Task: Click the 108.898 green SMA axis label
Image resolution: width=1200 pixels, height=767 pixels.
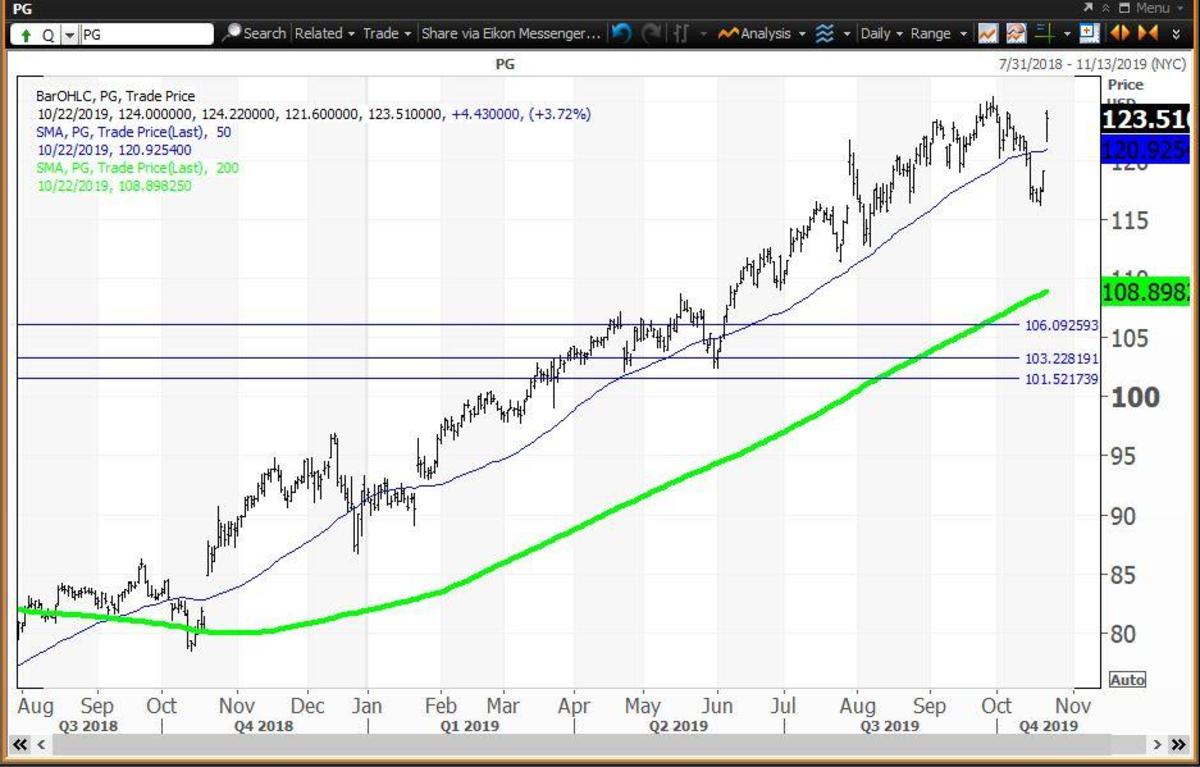Action: (1146, 292)
